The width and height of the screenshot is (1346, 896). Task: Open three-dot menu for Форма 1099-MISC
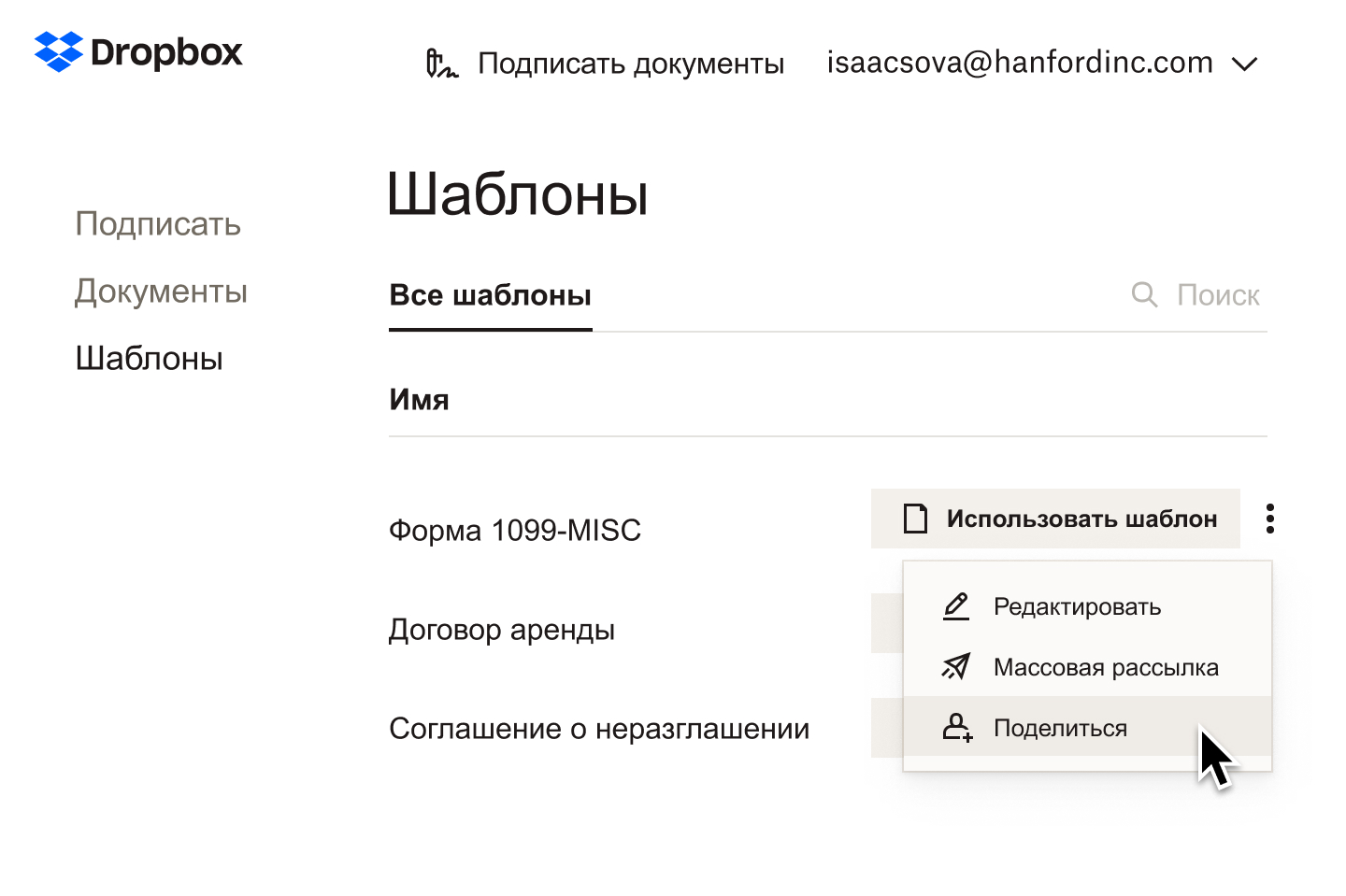pos(1269,519)
